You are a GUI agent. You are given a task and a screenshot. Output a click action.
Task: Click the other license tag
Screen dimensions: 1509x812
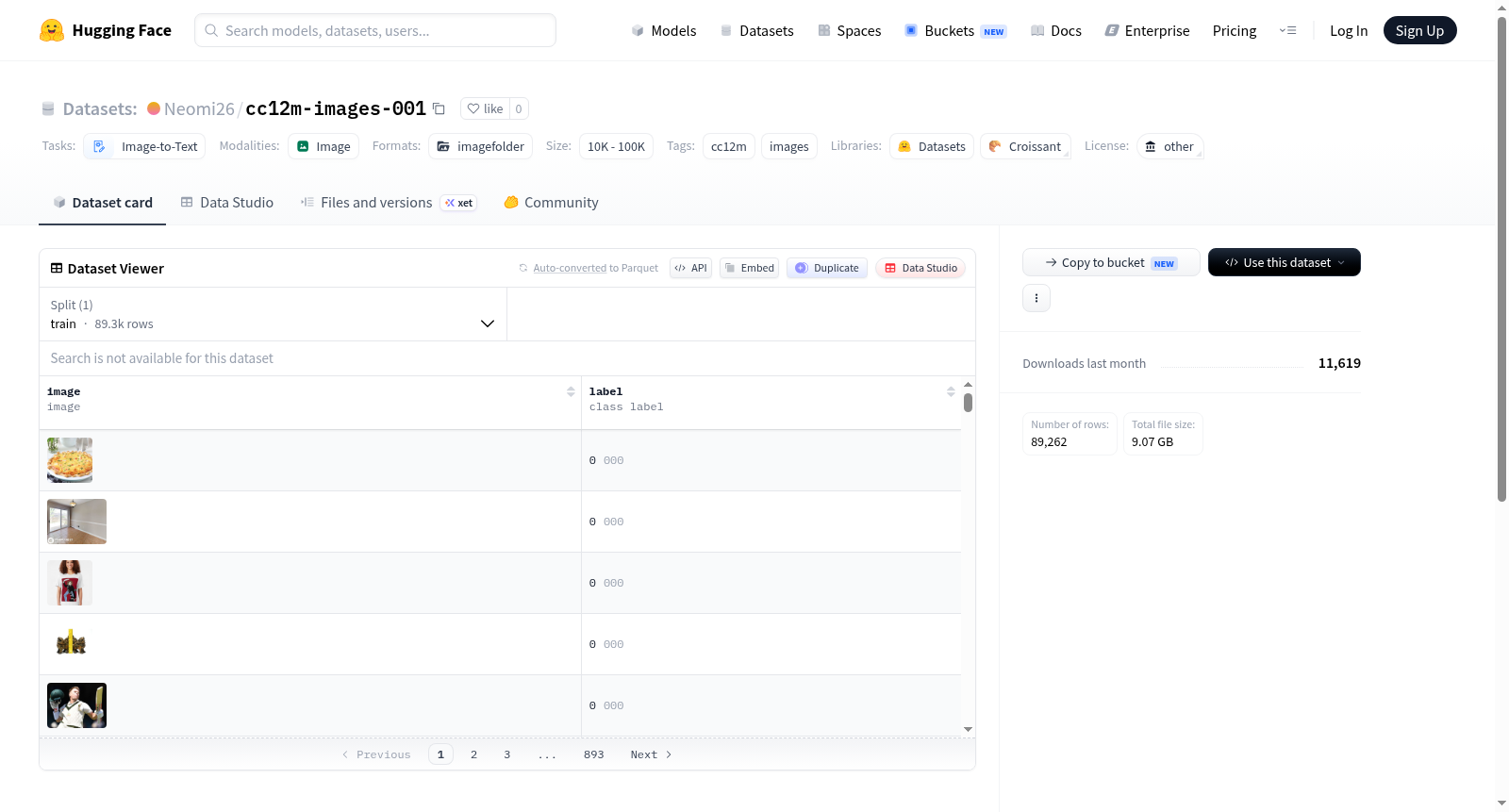pyautogui.click(x=1169, y=146)
